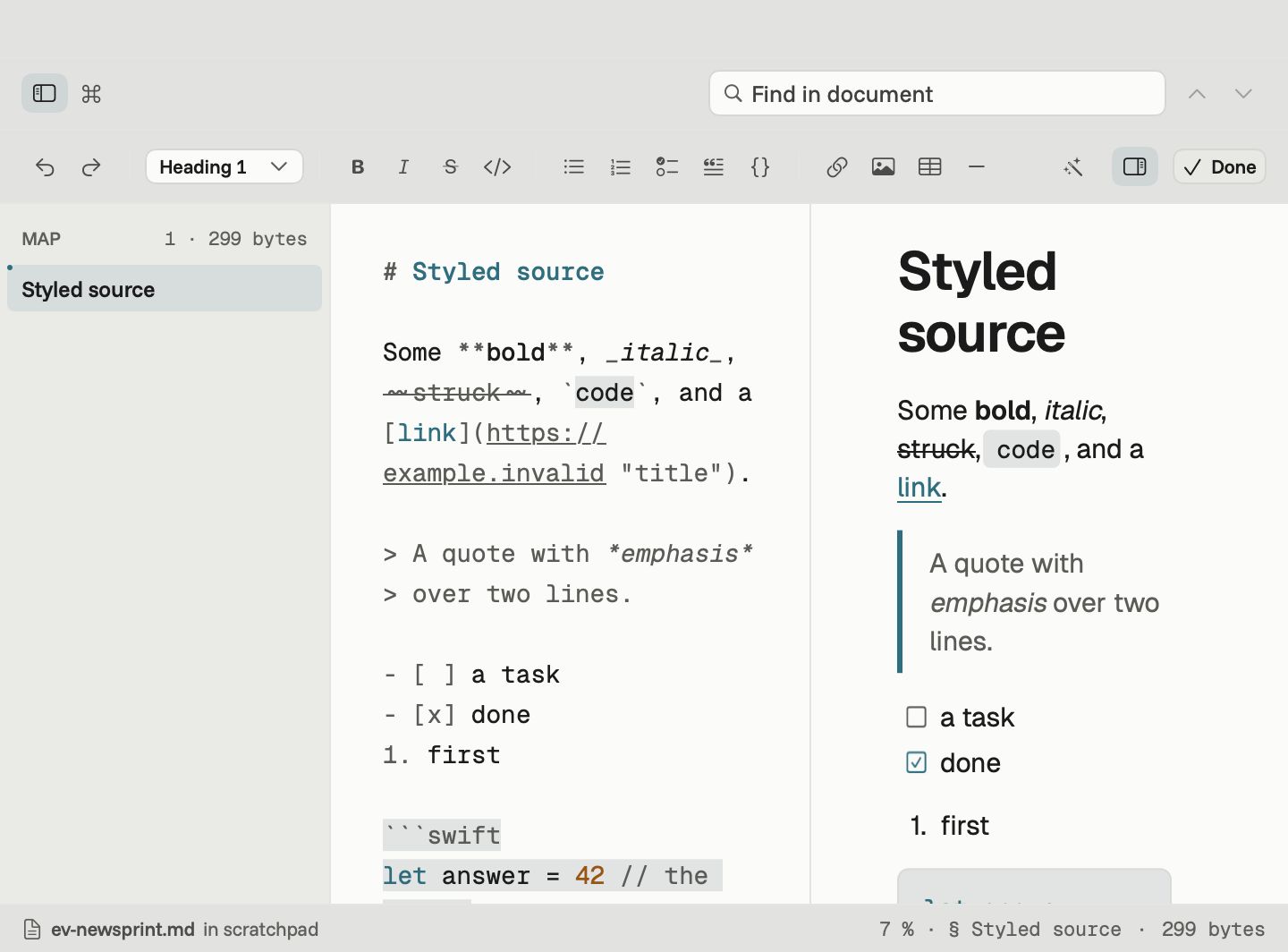Click the '# Styled source' heading line in editor
The width and height of the screenshot is (1288, 952).
[x=494, y=272]
